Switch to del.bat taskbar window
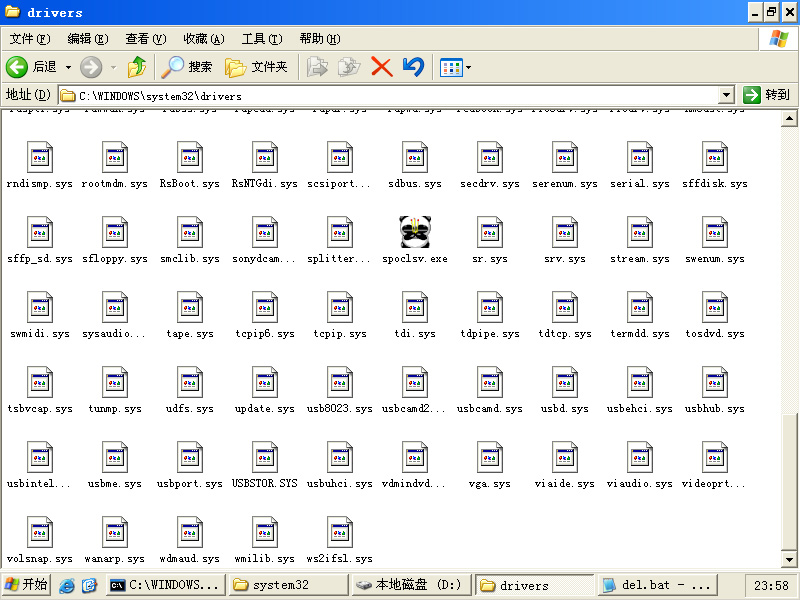This screenshot has width=800, height=600. 658,585
